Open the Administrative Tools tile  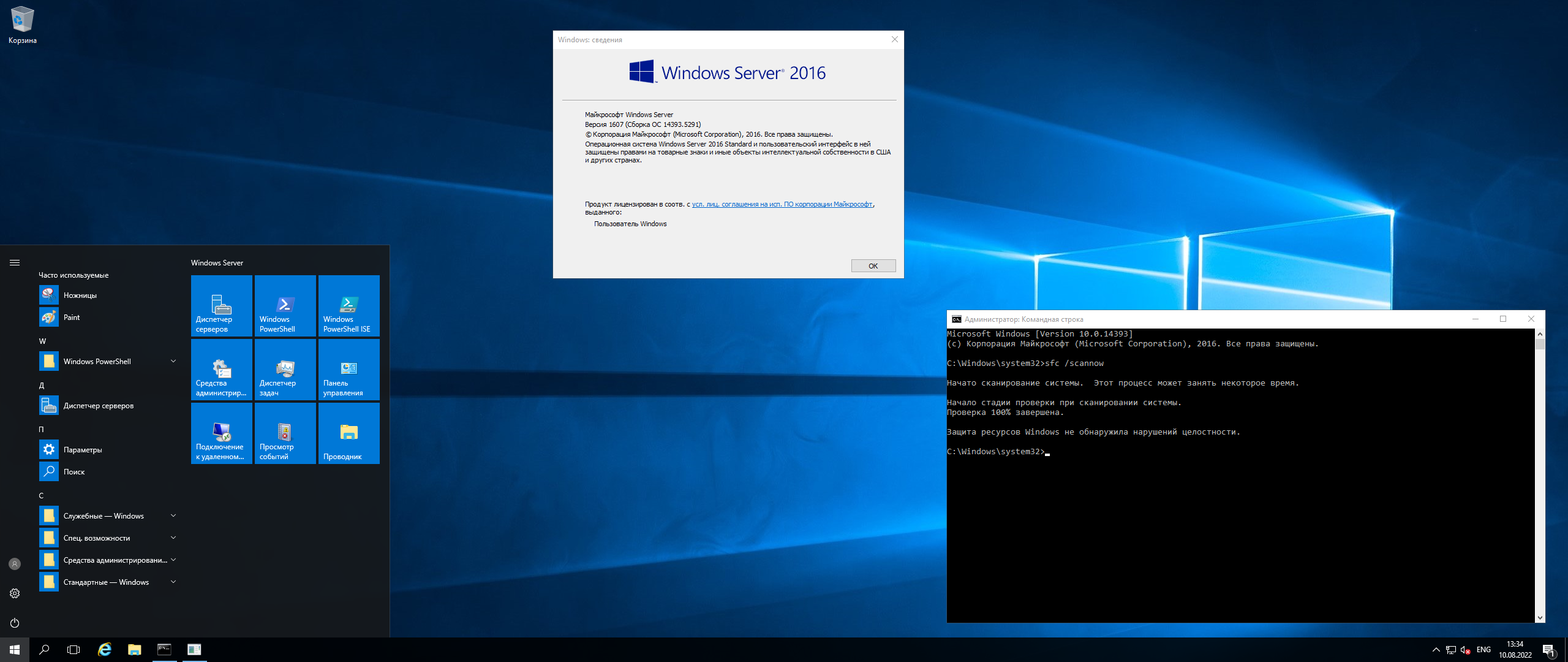[x=222, y=370]
